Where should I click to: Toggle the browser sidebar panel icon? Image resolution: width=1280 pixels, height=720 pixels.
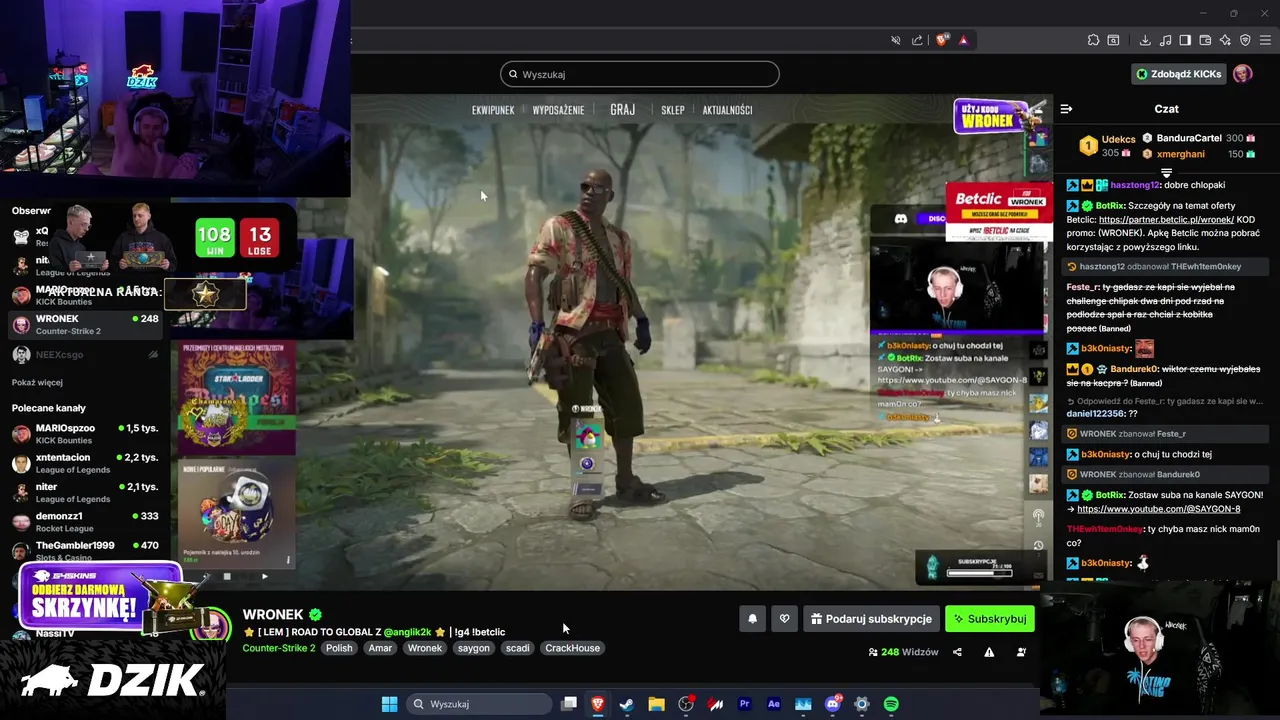[1185, 40]
